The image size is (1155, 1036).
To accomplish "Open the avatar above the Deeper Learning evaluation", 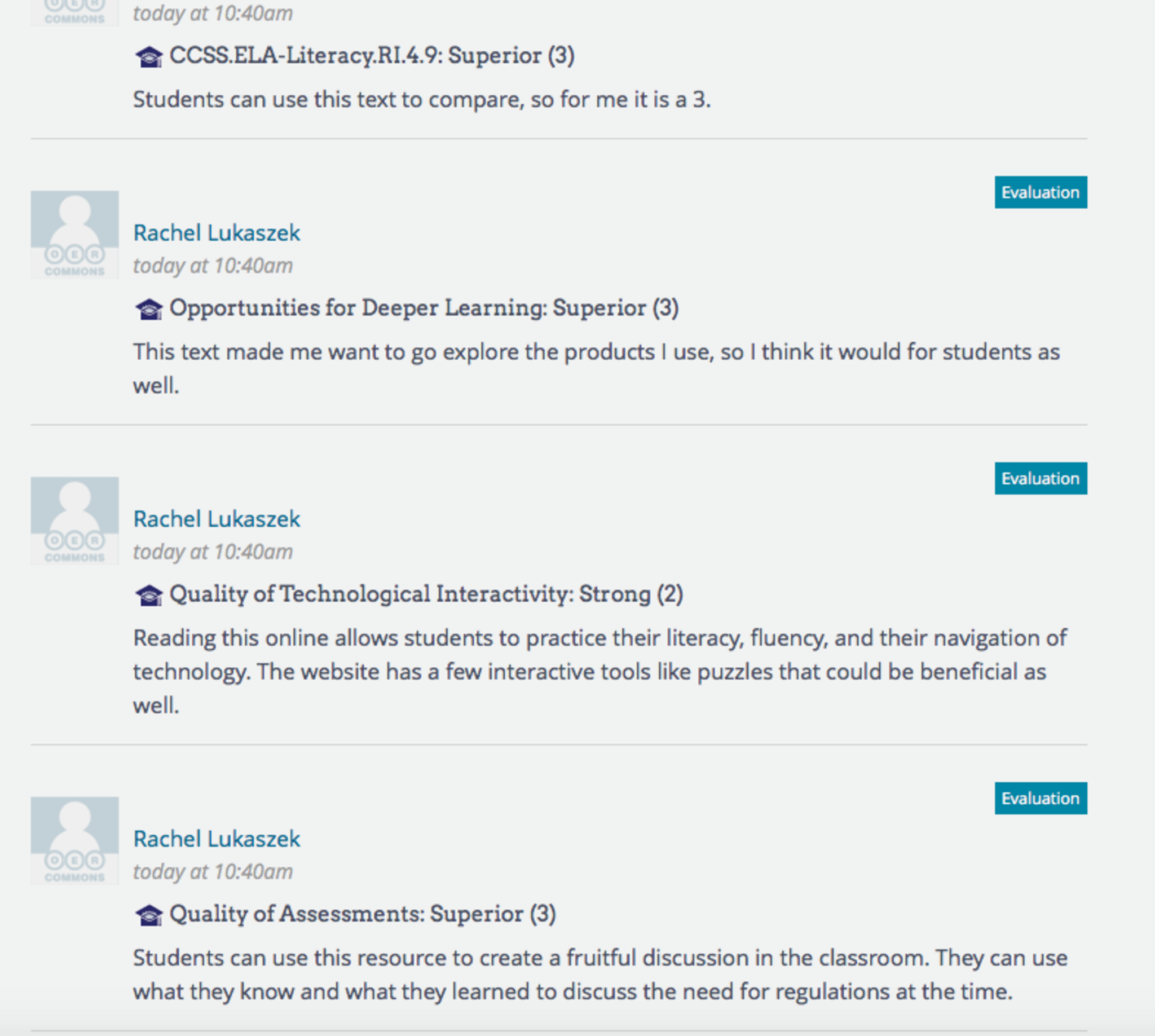I will 74,235.
